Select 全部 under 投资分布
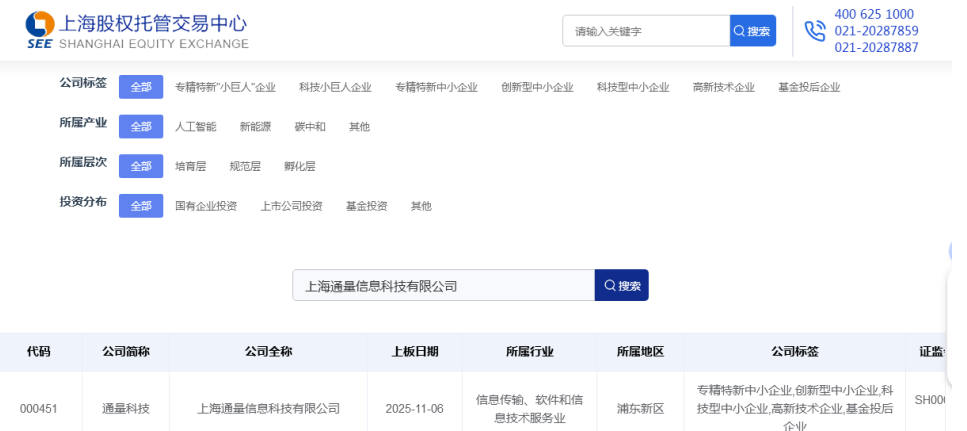The width and height of the screenshot is (967, 431). [x=141, y=206]
